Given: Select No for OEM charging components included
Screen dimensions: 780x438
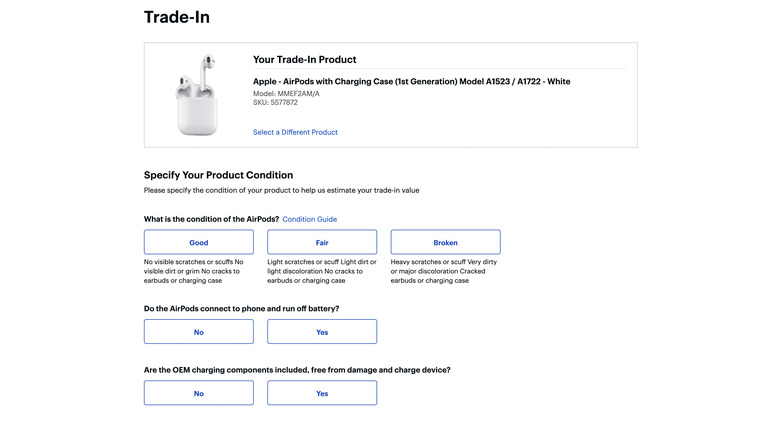Looking at the screenshot, I should pyautogui.click(x=199, y=393).
